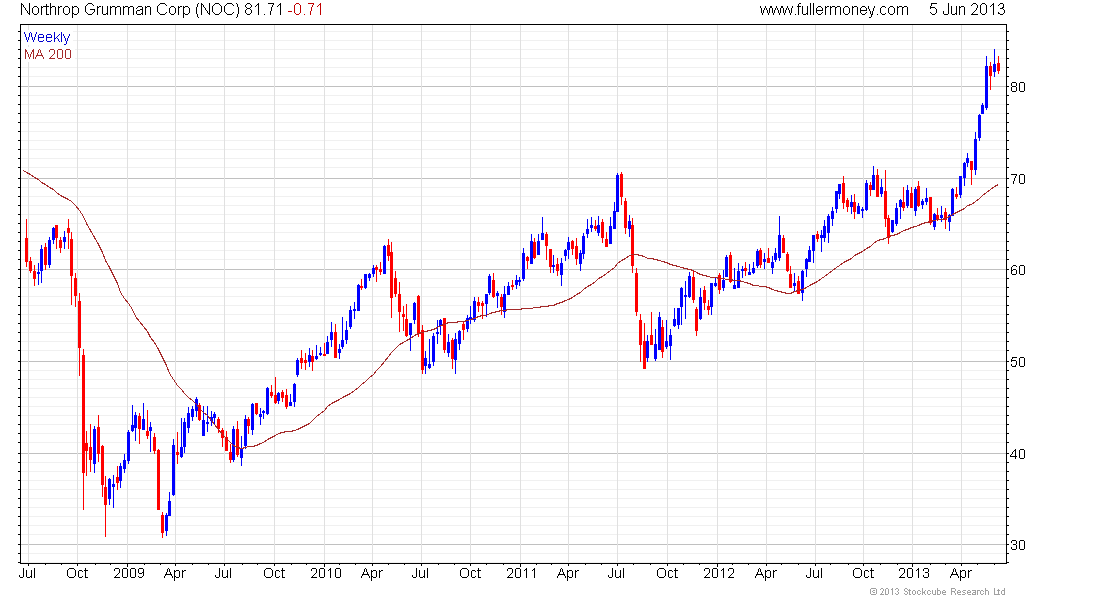Click the last price 81.71
This screenshot has height=600, width=1100.
click(x=263, y=10)
